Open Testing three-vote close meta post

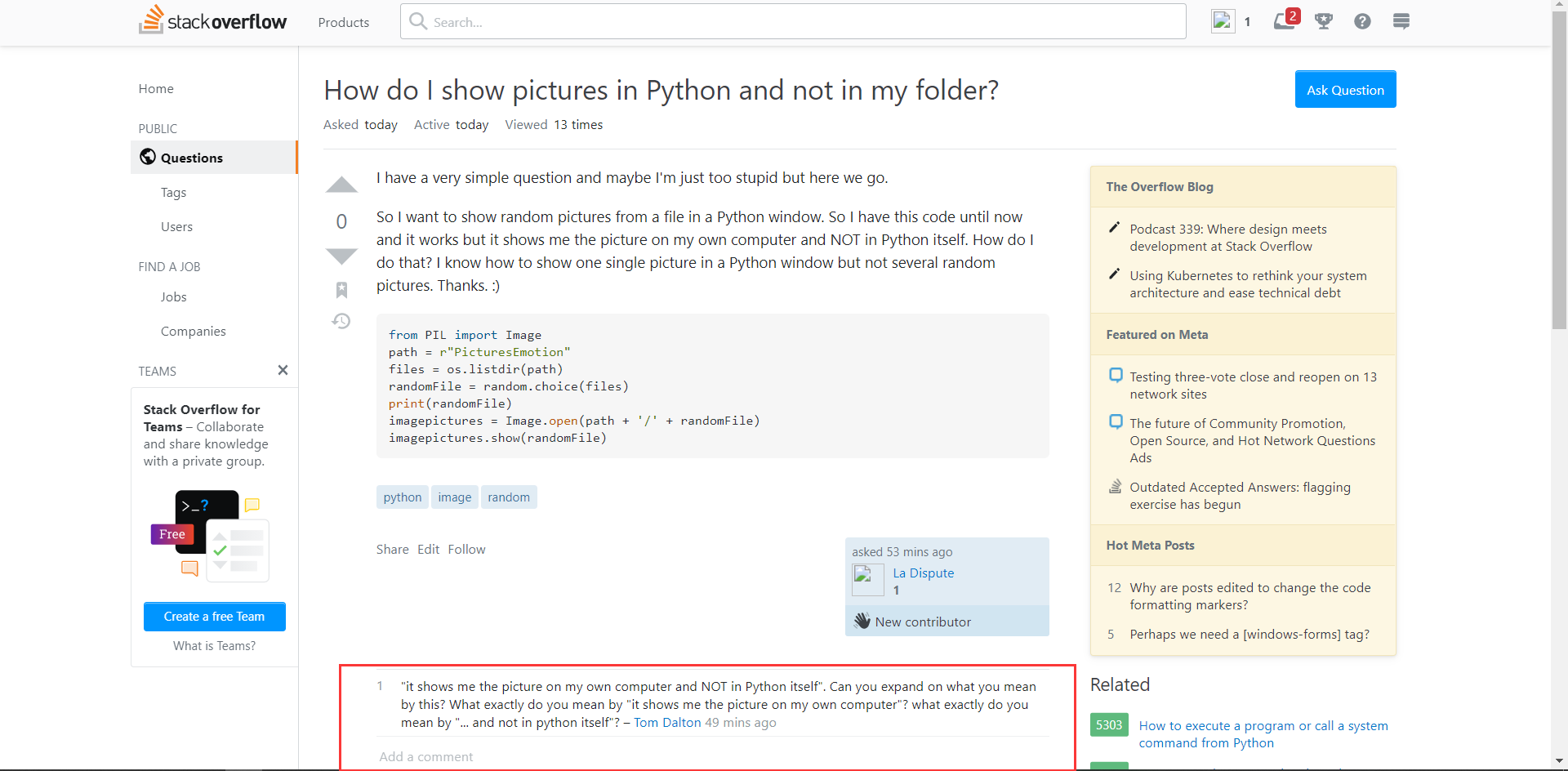[x=1253, y=385]
